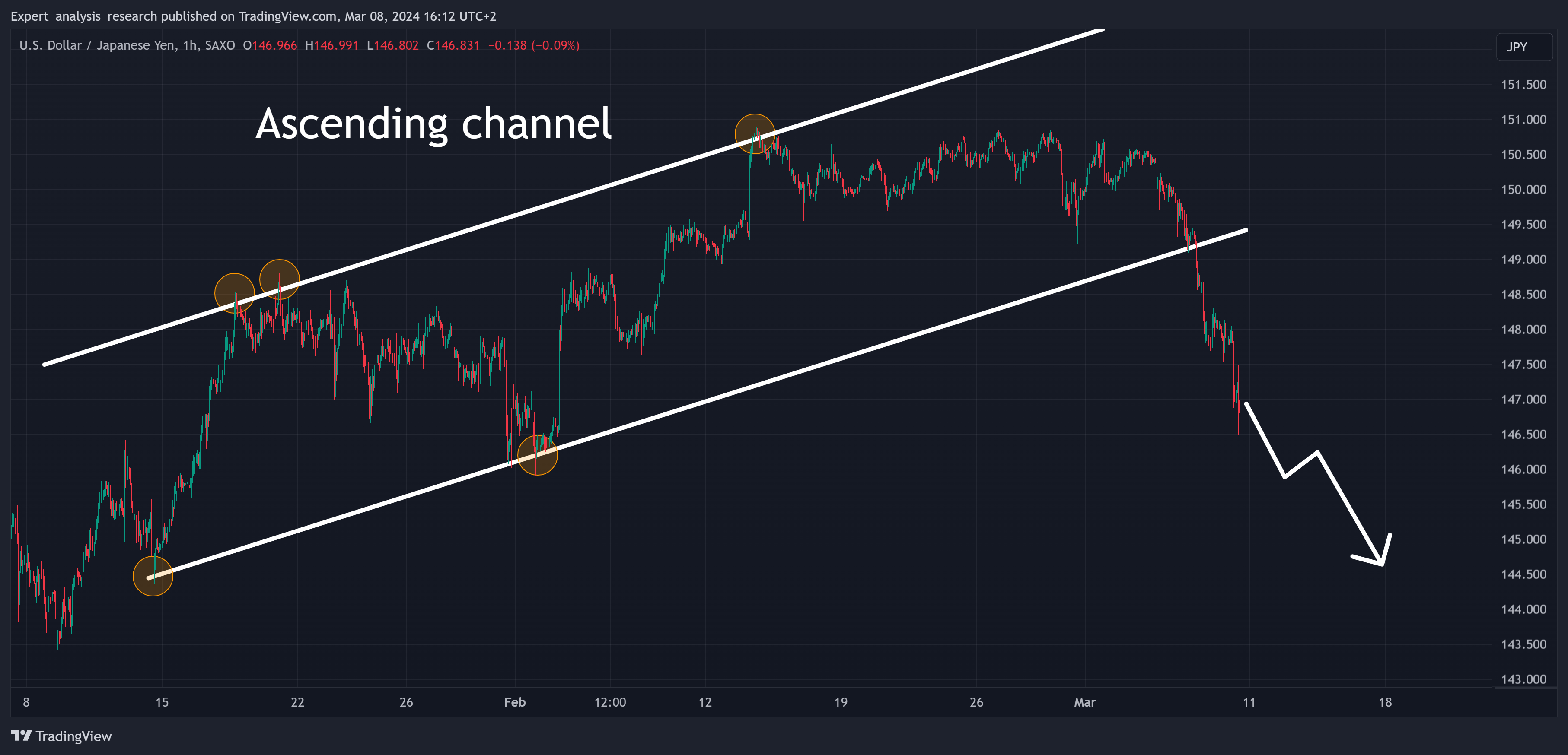
Task: Click the 143.000 price axis label
Action: [1523, 679]
